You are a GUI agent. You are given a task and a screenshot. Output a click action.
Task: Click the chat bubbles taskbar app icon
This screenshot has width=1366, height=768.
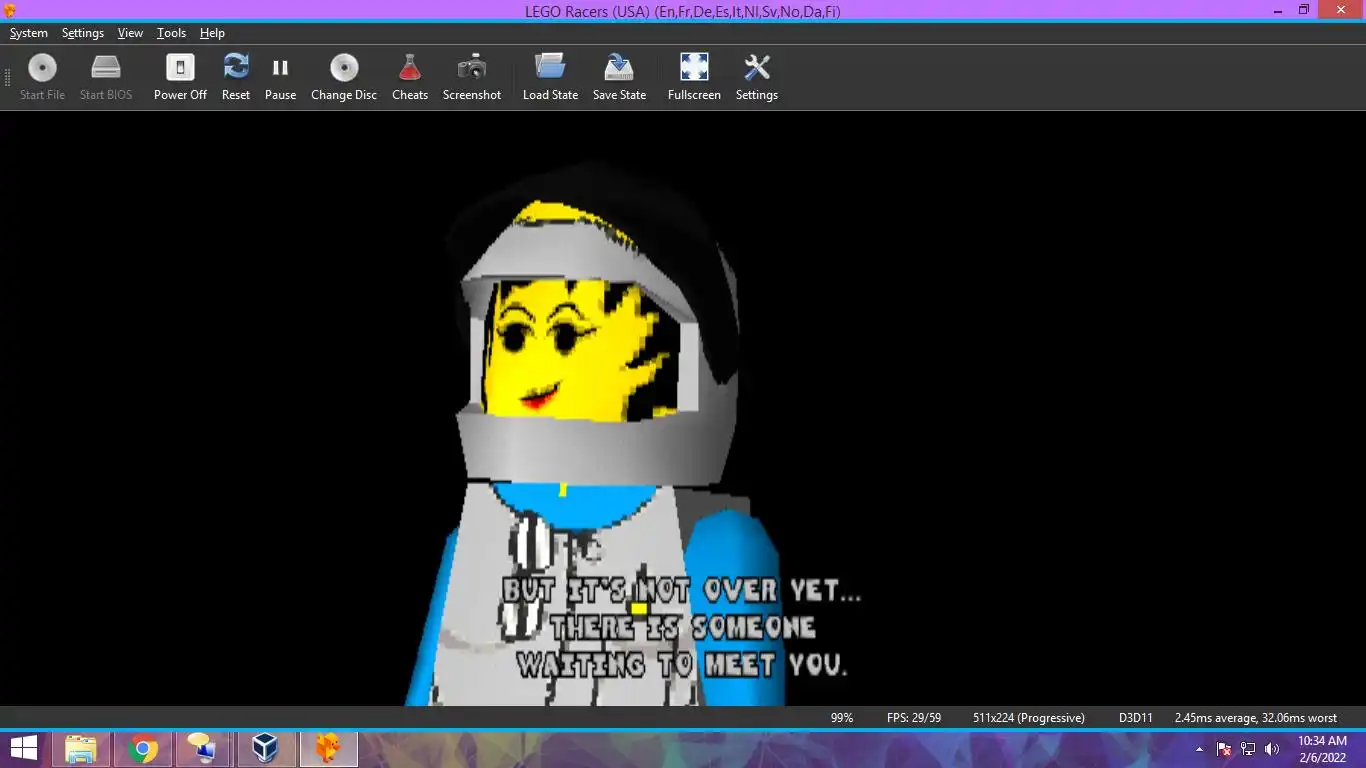(203, 748)
